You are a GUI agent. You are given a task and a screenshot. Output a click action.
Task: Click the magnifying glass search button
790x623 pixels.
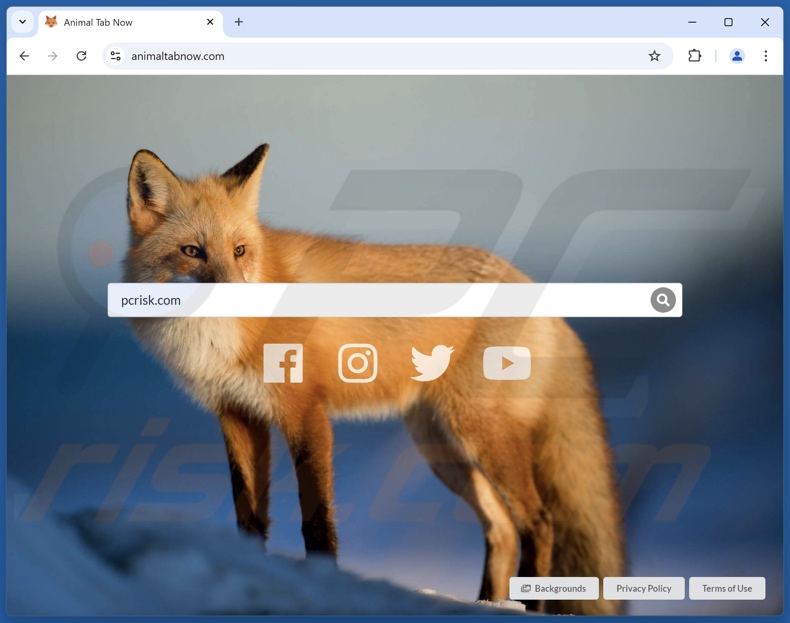(x=663, y=300)
